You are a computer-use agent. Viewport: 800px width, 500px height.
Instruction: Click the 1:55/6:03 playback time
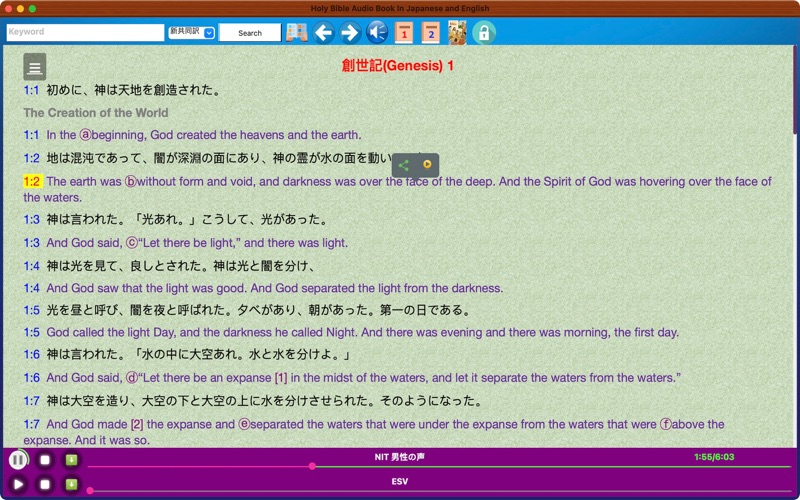pyautogui.click(x=714, y=457)
